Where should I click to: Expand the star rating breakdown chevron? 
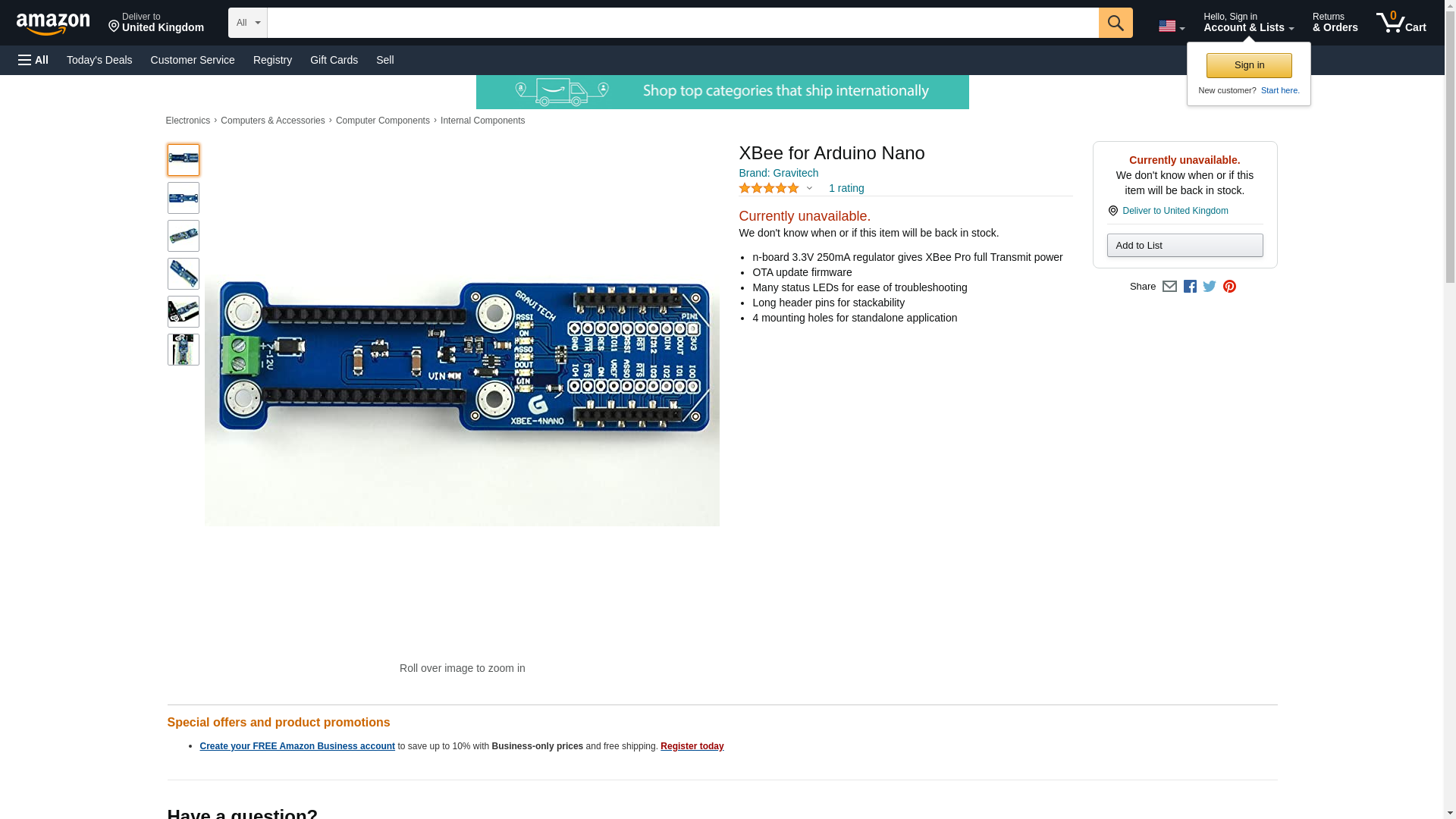[x=809, y=188]
